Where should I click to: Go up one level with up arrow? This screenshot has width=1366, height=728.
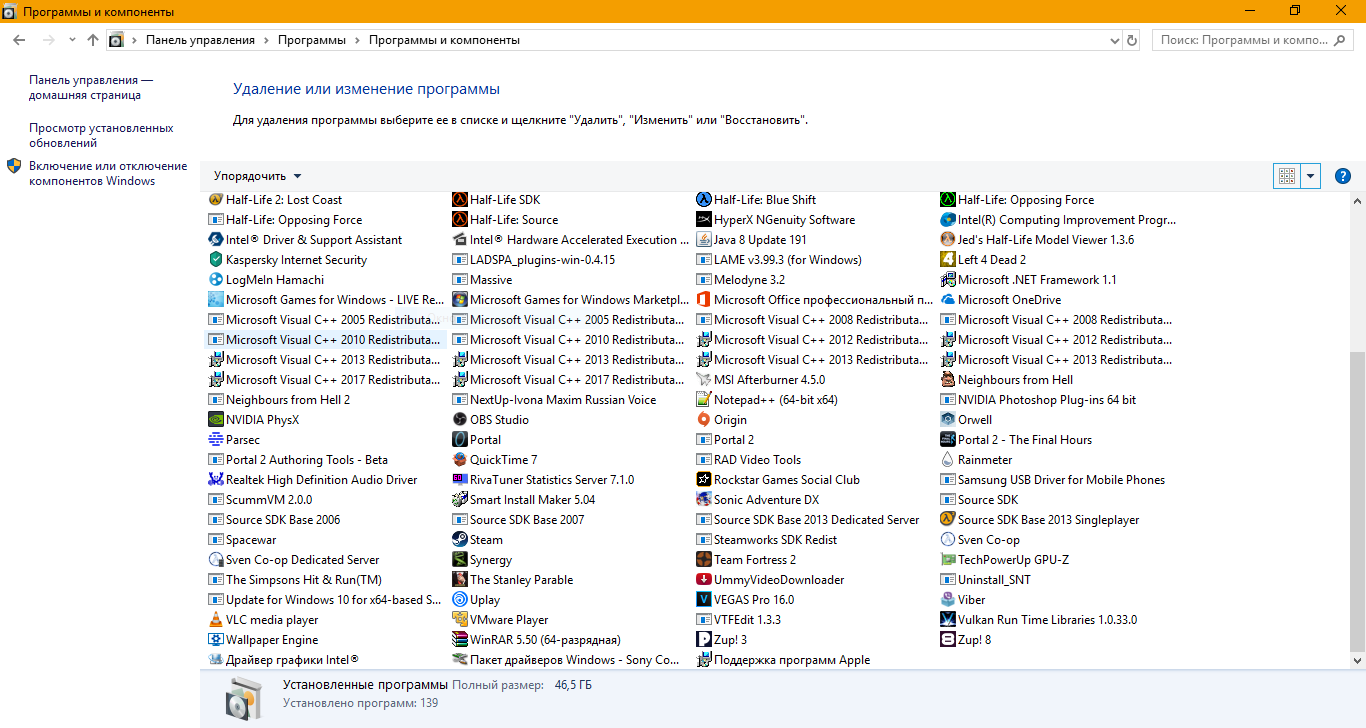tap(93, 40)
